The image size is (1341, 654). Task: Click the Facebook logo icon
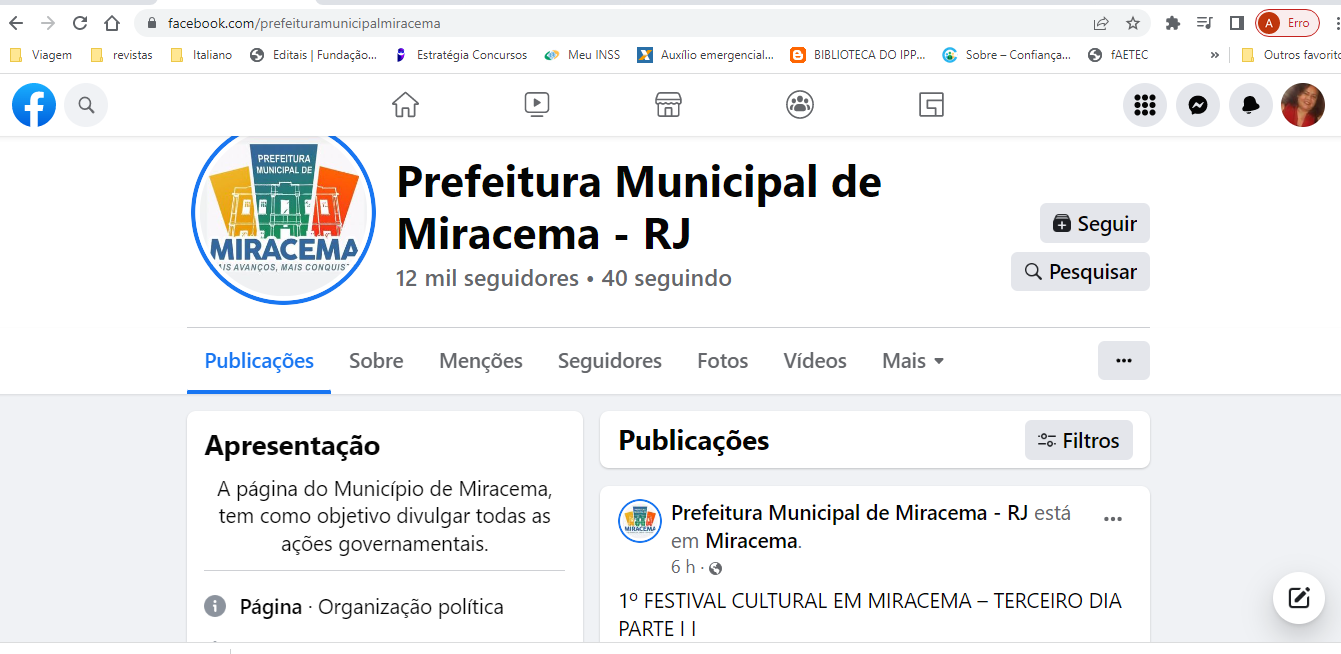click(x=34, y=105)
